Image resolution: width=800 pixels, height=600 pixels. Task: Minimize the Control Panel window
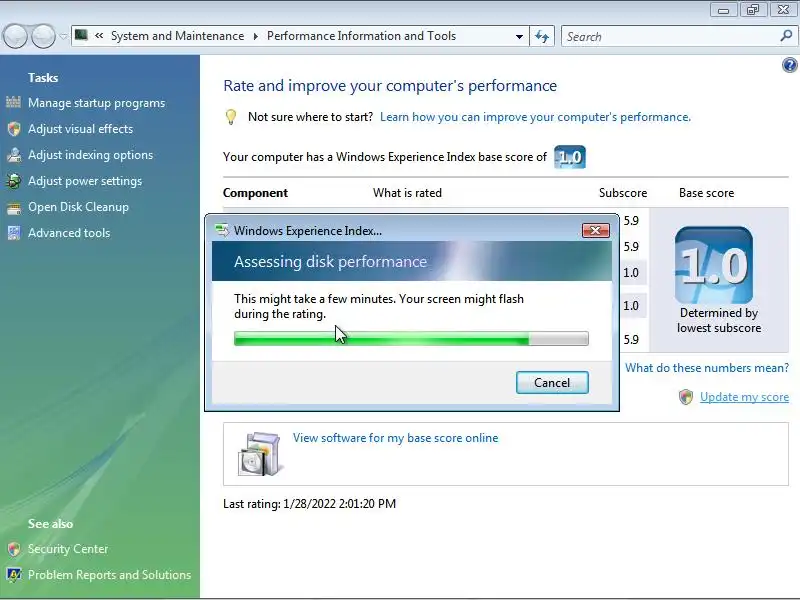[x=723, y=10]
